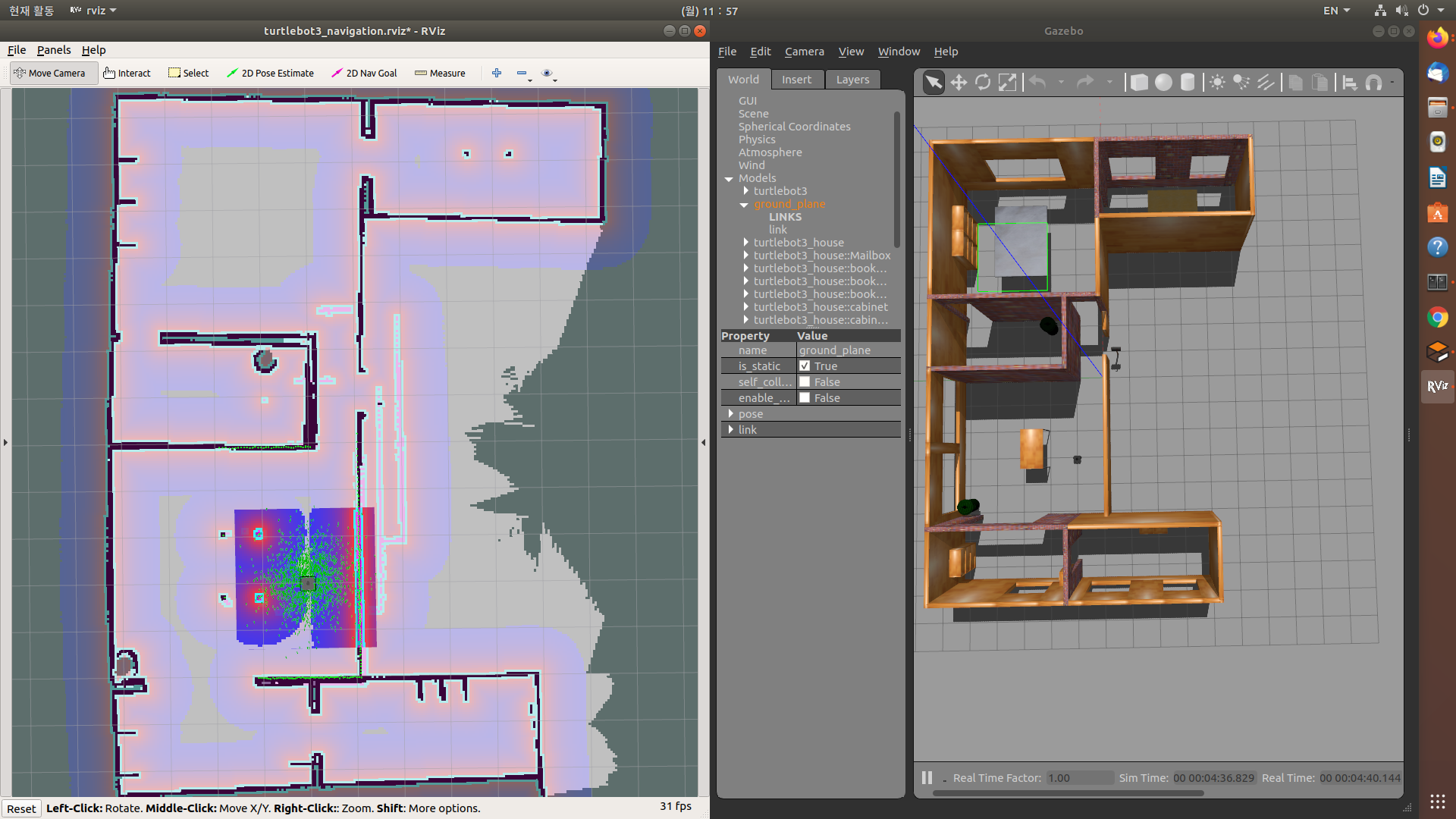Open RViz File menu
1456x819 pixels.
[17, 50]
